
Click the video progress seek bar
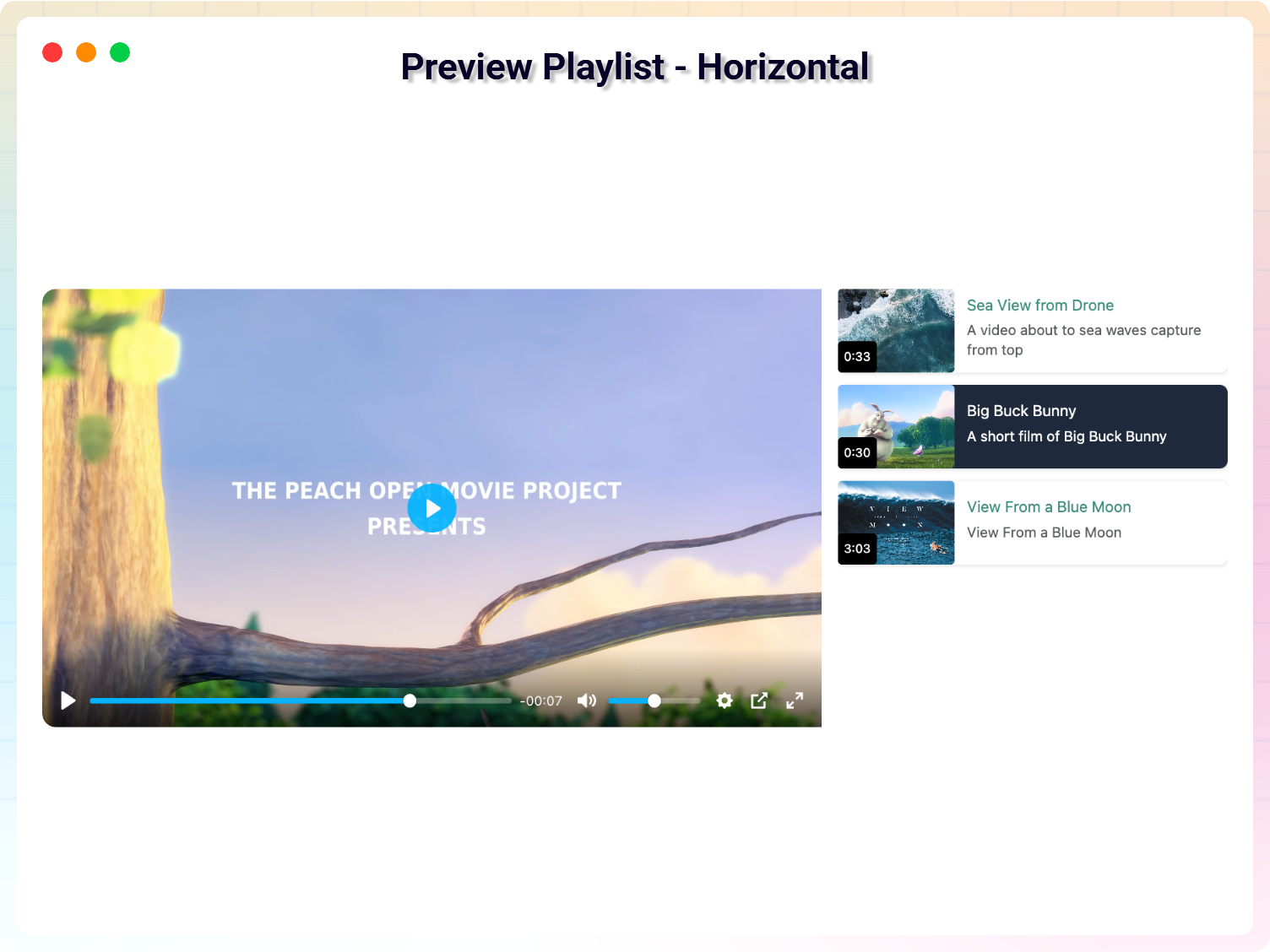pyautogui.click(x=301, y=700)
